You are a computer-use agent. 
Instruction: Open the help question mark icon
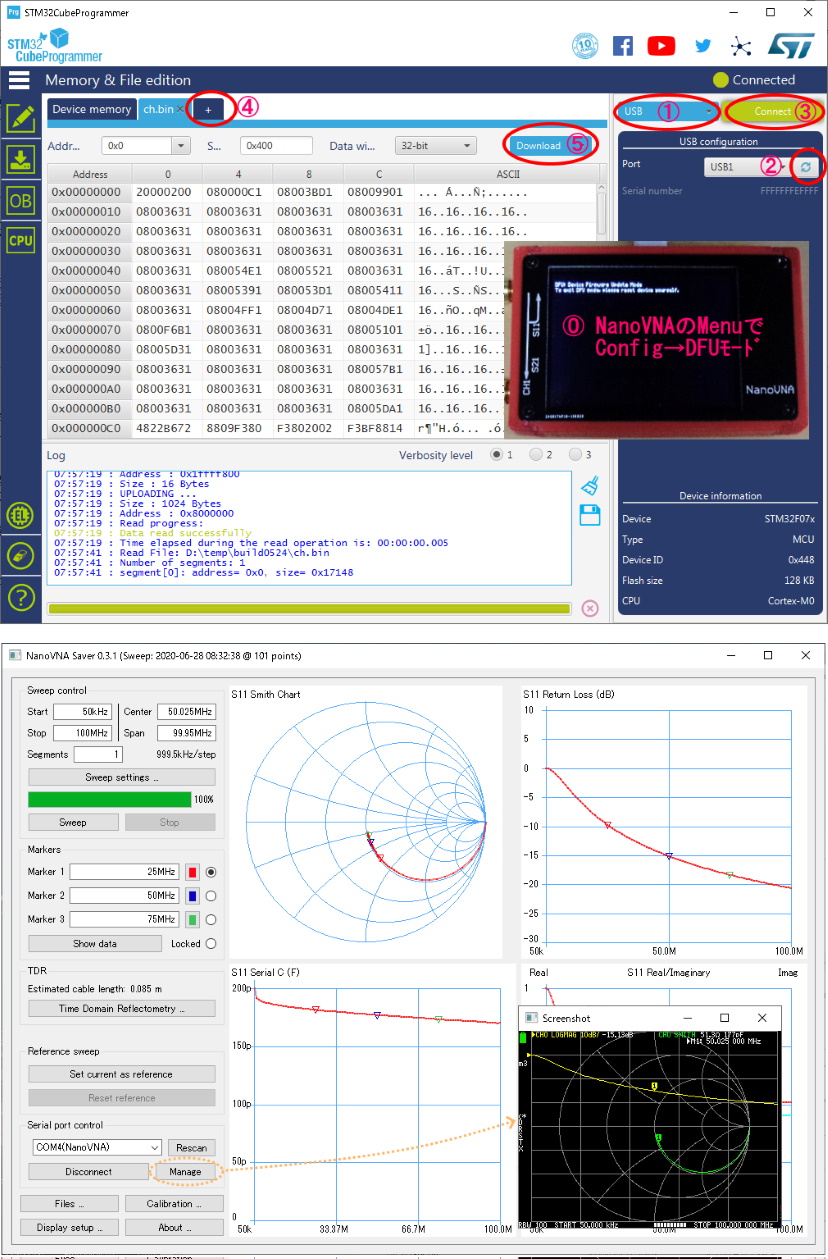point(21,598)
